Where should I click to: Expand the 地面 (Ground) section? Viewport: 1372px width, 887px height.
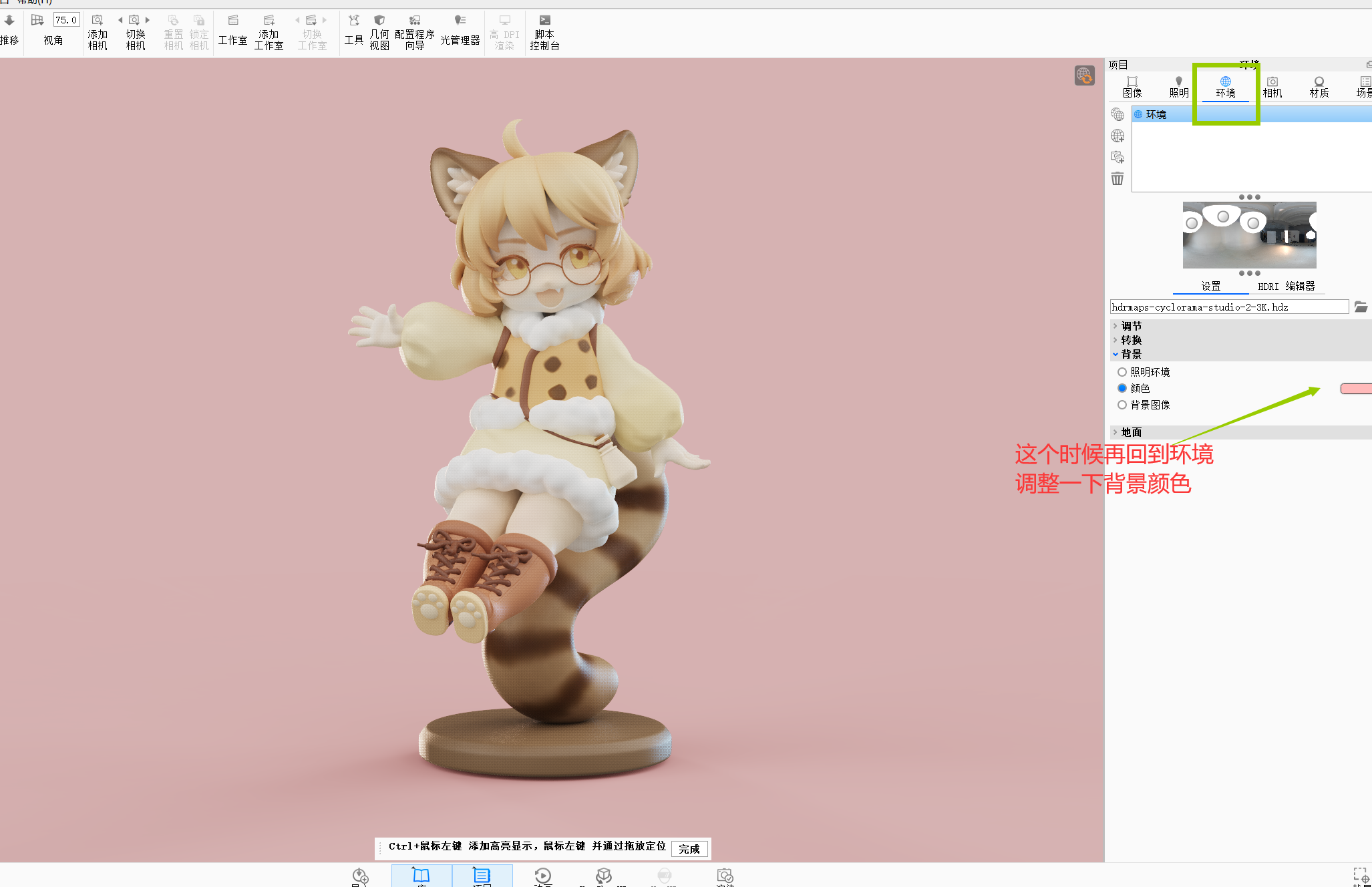(x=1131, y=432)
